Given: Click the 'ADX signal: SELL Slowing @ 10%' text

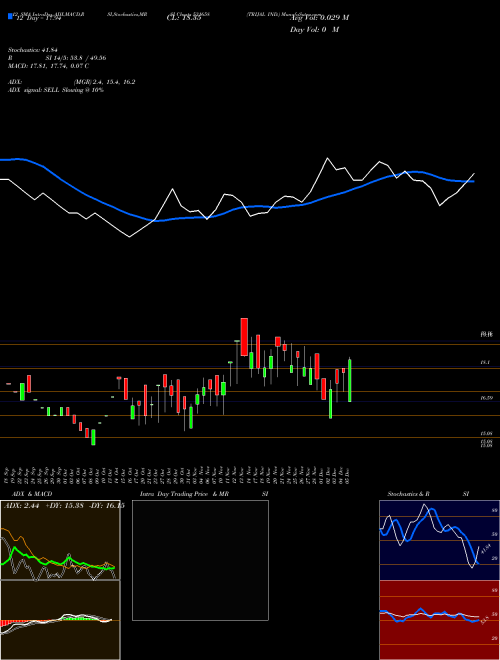Looking at the screenshot, I should [56, 90].
